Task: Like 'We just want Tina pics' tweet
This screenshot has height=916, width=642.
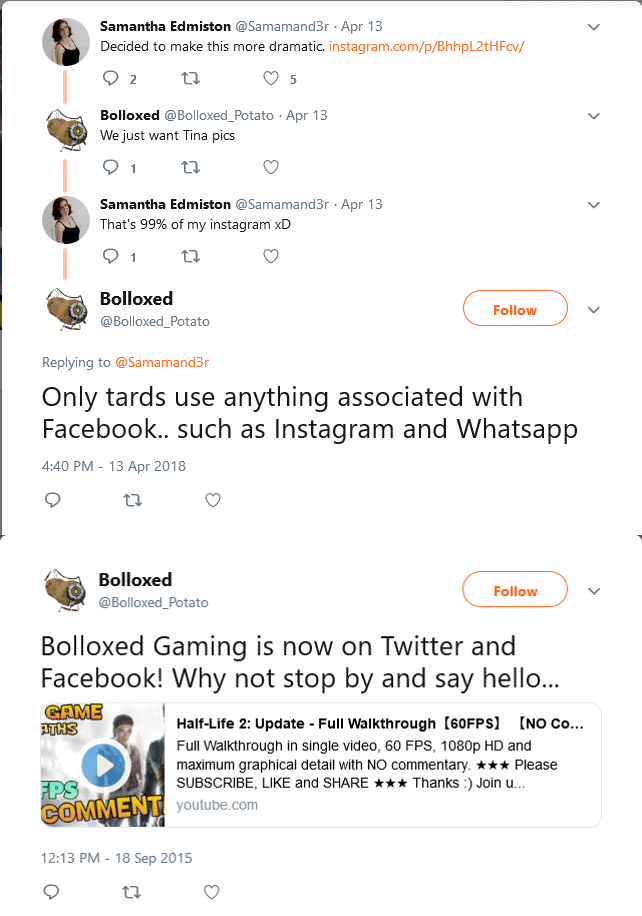Action: pos(270,168)
